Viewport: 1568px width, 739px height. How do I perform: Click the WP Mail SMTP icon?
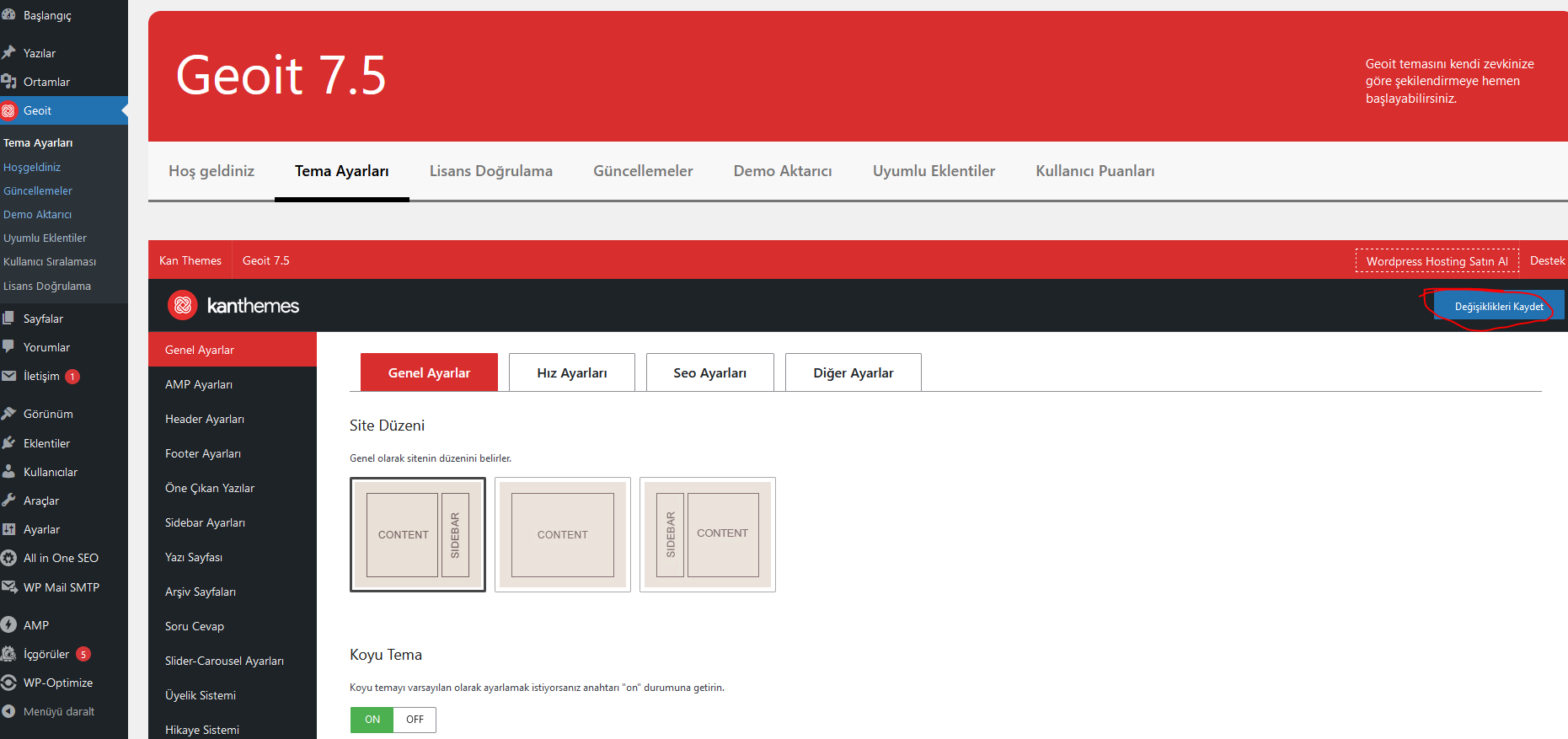tap(8, 586)
